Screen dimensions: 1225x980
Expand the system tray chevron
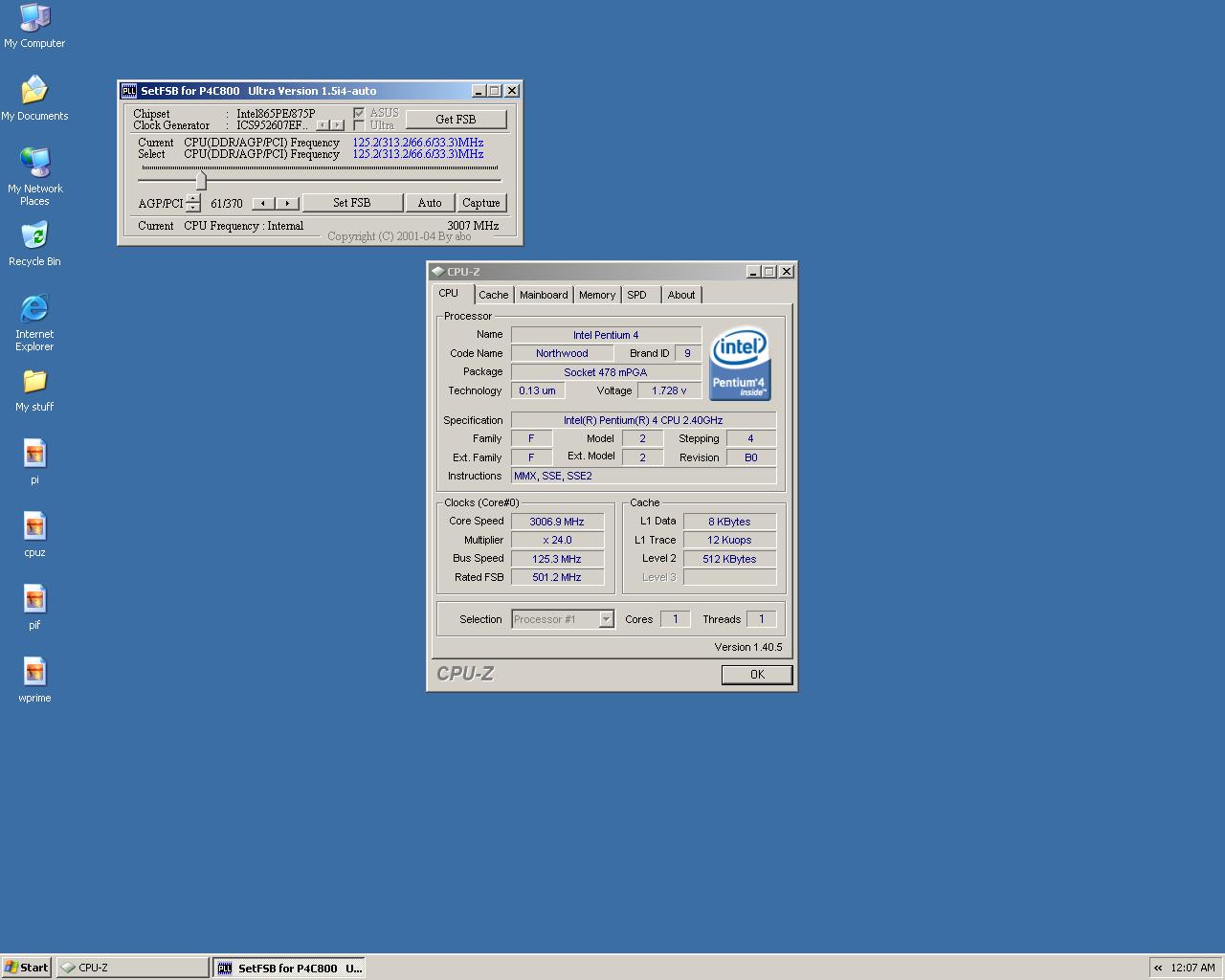click(1158, 968)
